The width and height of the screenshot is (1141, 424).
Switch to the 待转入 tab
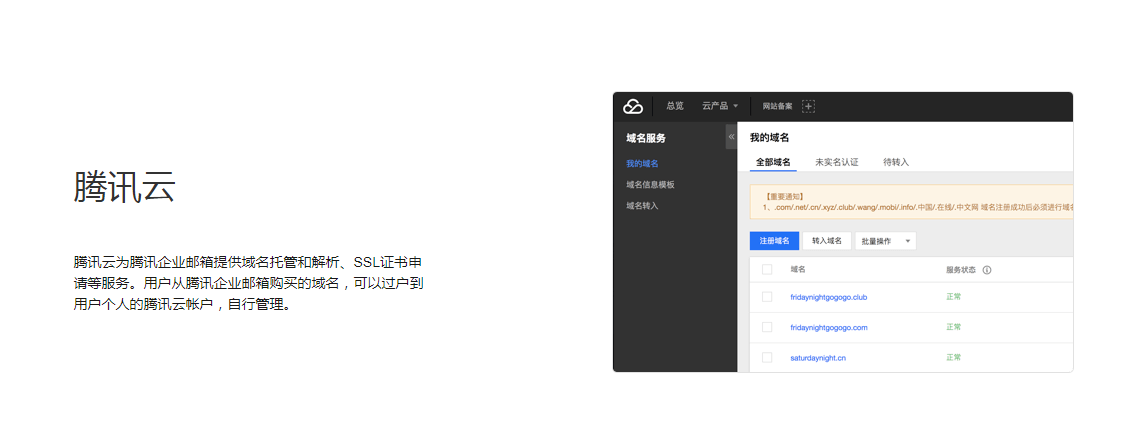coord(896,162)
